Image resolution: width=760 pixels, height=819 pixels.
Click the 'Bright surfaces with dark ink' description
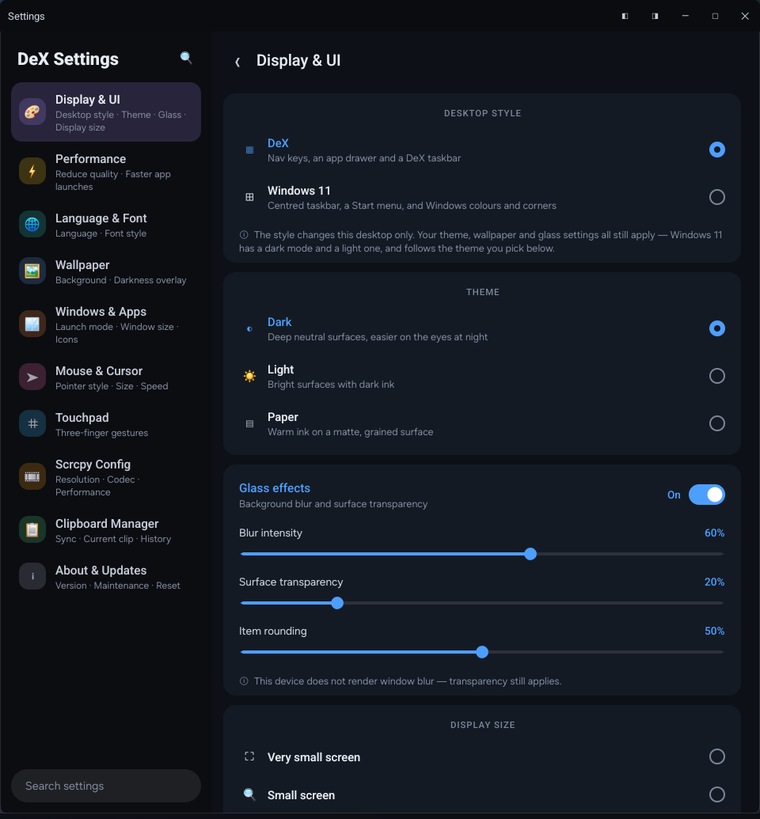coord(331,384)
